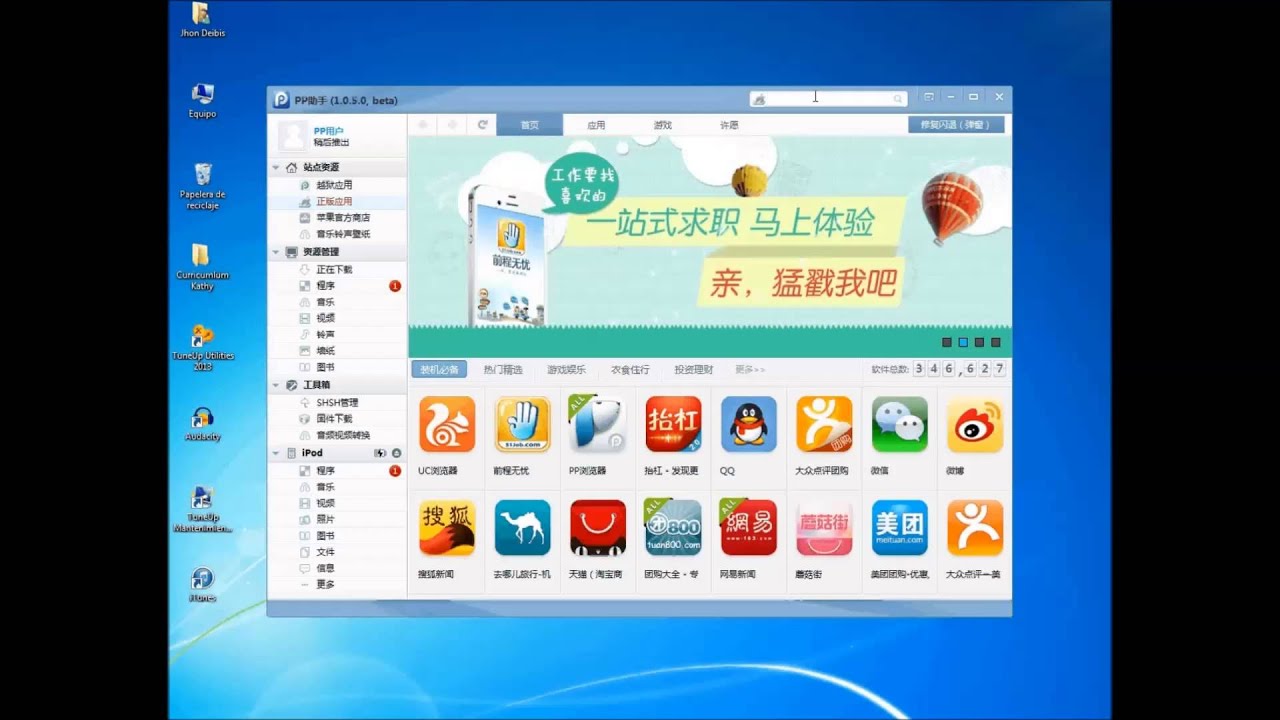The height and width of the screenshot is (720, 1280).
Task: Click the menu icon in title bar
Action: click(929, 97)
